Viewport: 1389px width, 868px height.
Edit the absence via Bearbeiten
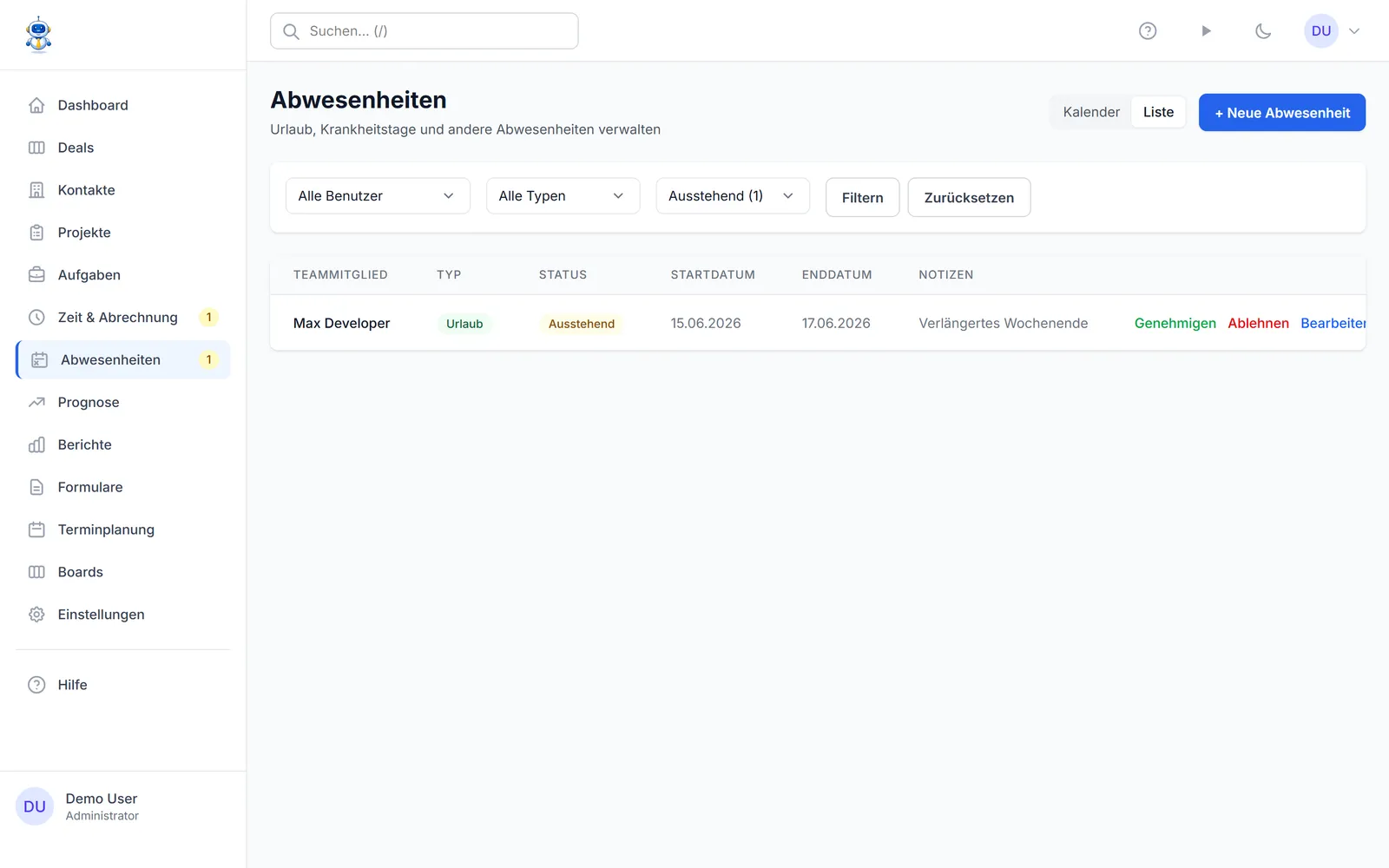[x=1333, y=323]
